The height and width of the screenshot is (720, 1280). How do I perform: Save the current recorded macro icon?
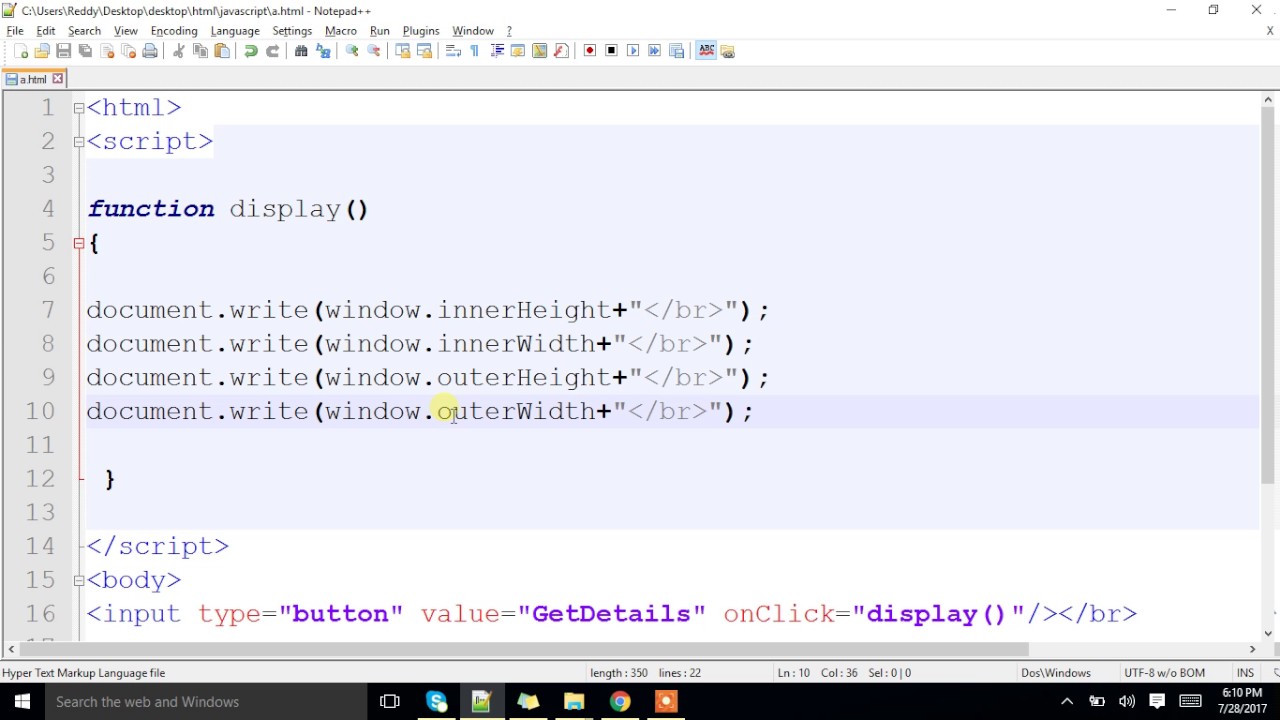[x=675, y=51]
